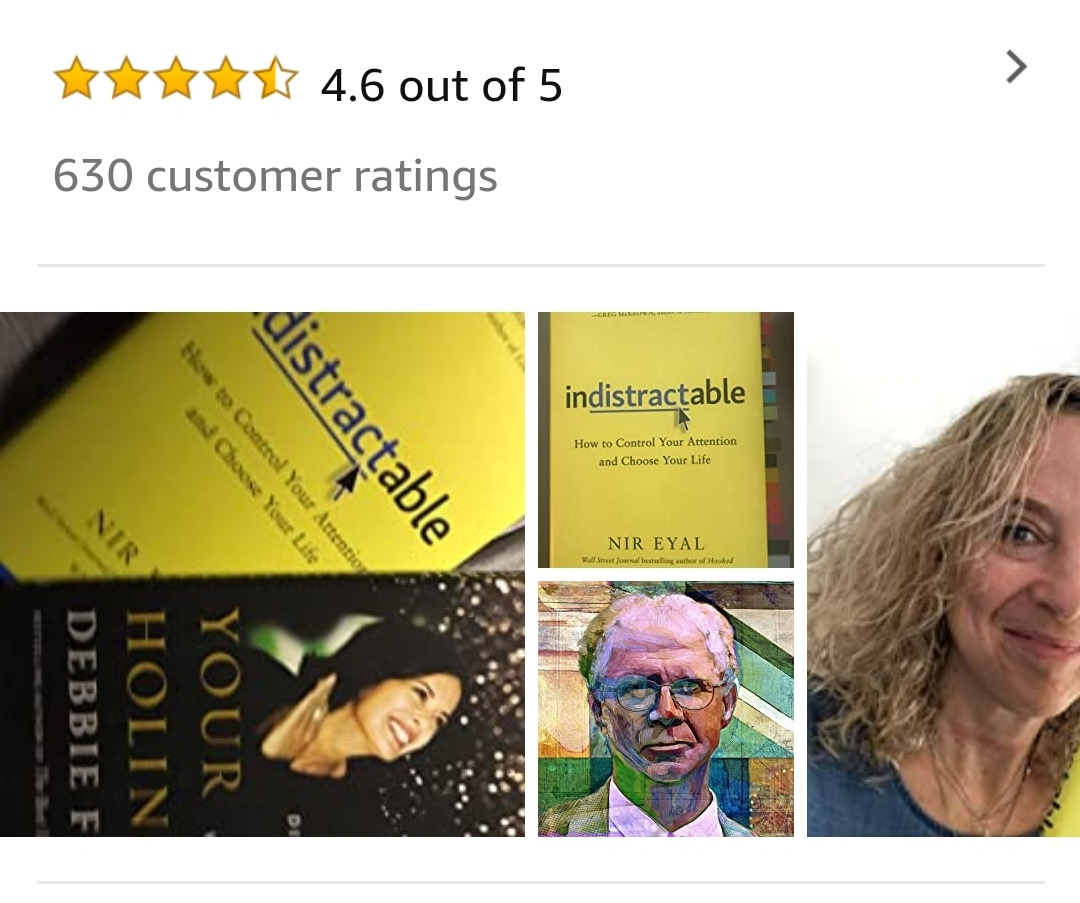Open the upright Indistractable cover photo

pos(665,439)
